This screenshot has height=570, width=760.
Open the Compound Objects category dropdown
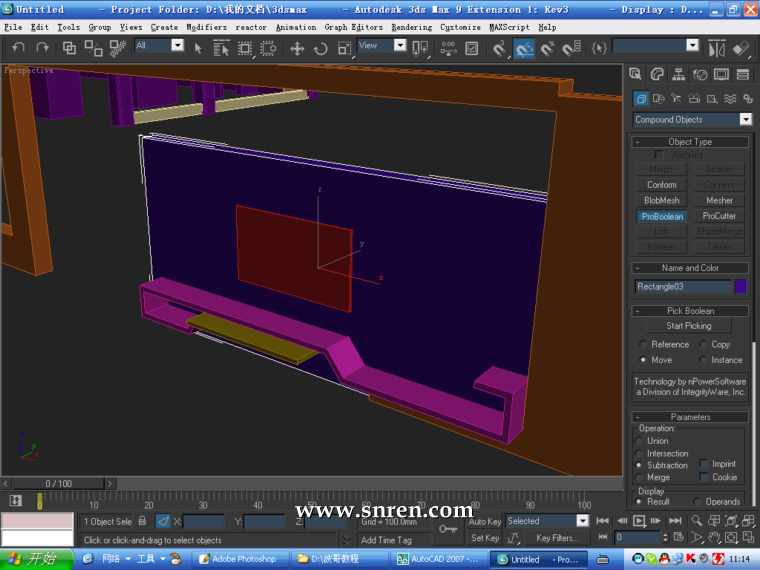click(x=692, y=119)
